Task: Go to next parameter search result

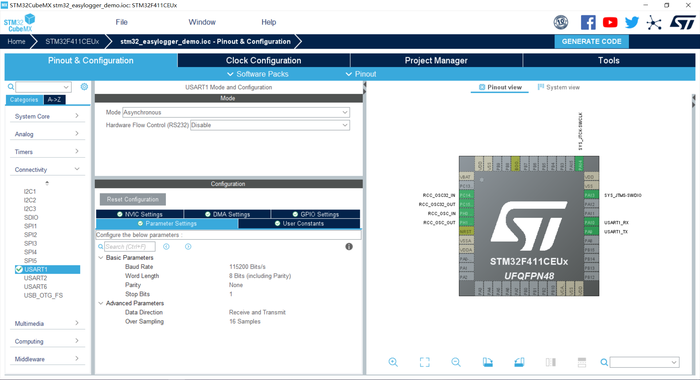Action: pyautogui.click(x=188, y=246)
